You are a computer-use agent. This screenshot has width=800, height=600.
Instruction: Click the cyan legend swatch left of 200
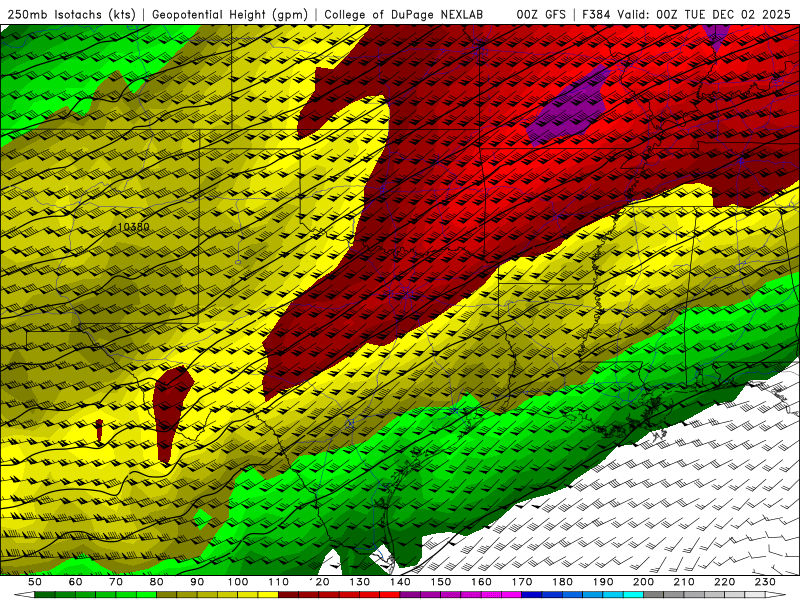[633, 595]
